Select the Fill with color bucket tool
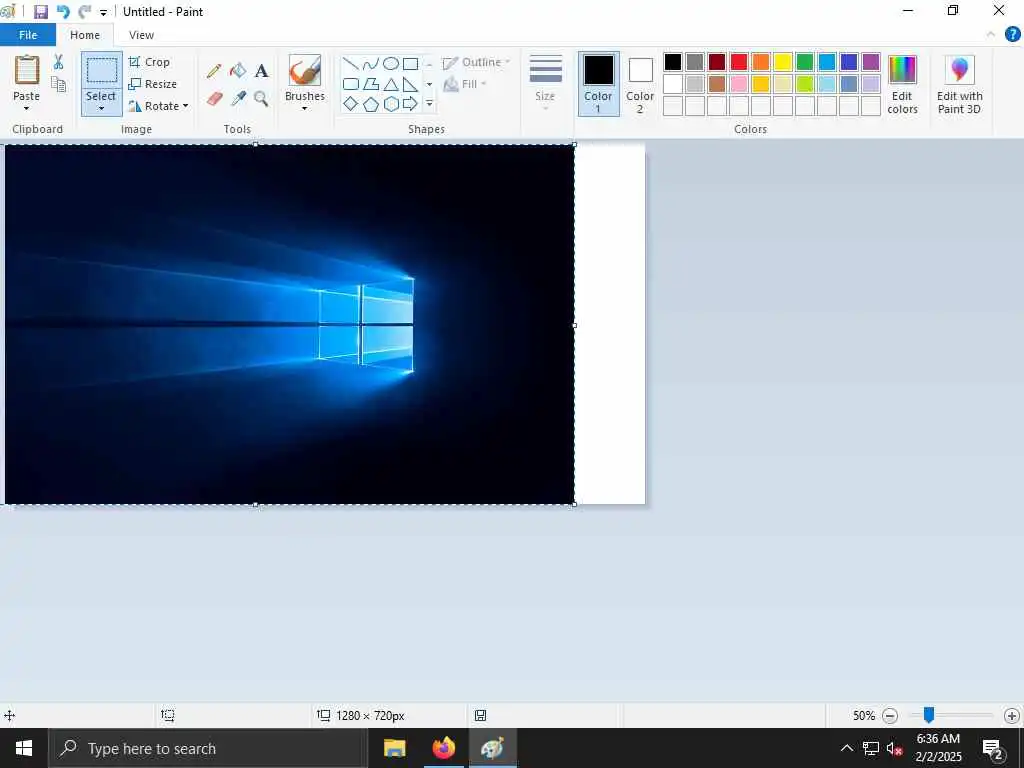This screenshot has width=1024, height=768. pos(238,71)
